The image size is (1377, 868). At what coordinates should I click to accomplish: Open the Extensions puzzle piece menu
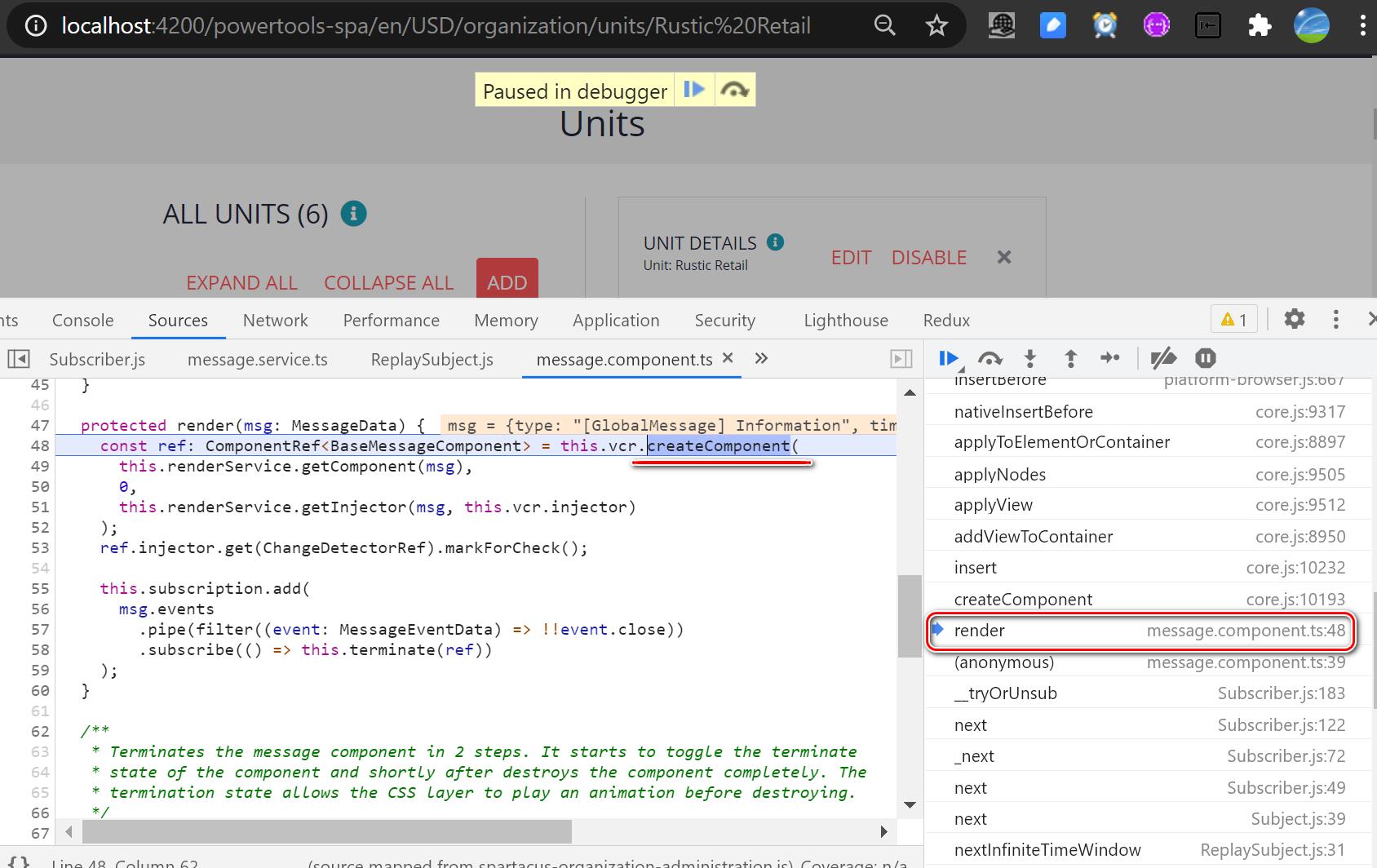click(1260, 26)
